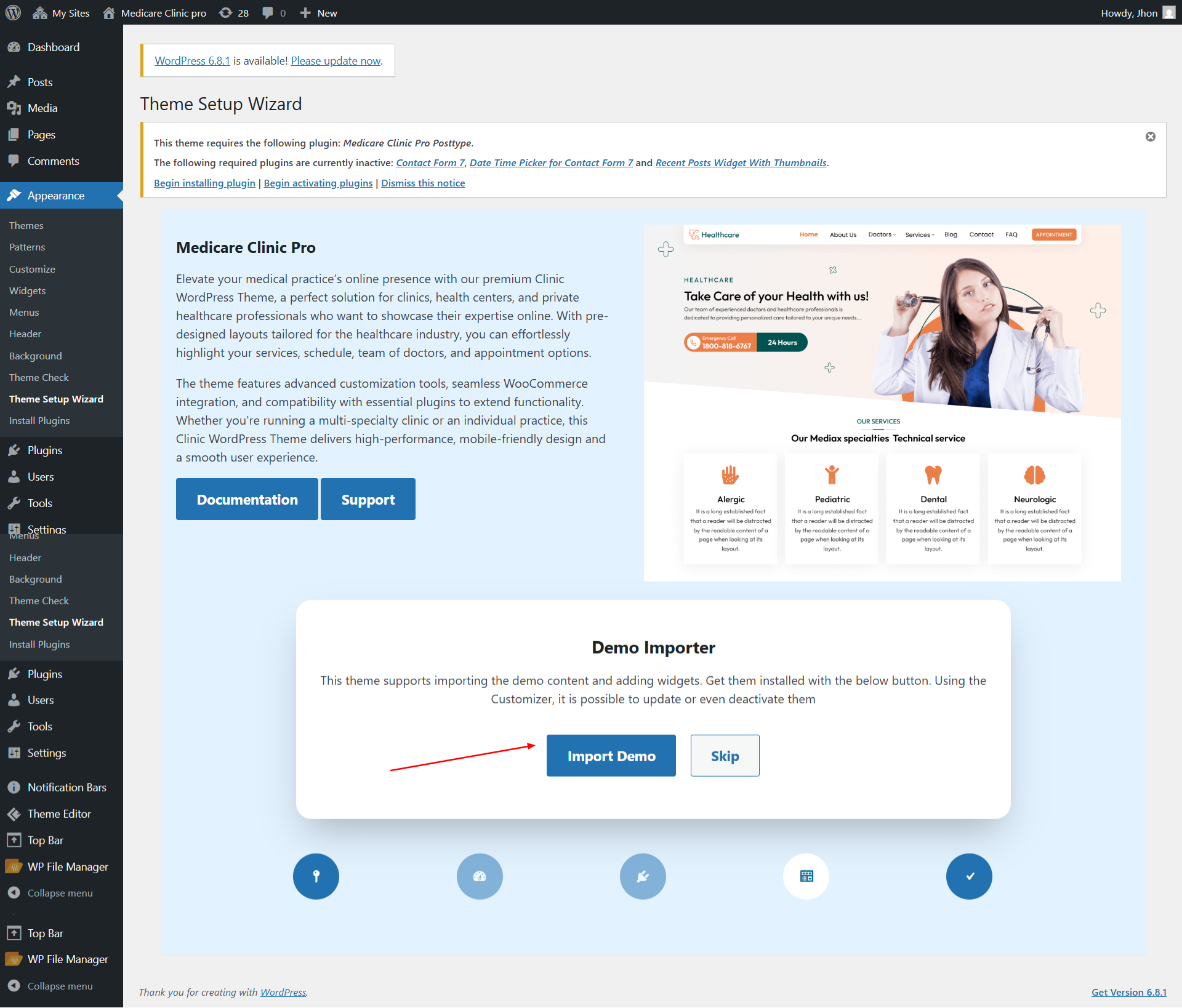Click Get Version 6.8.1 link

click(x=1128, y=992)
